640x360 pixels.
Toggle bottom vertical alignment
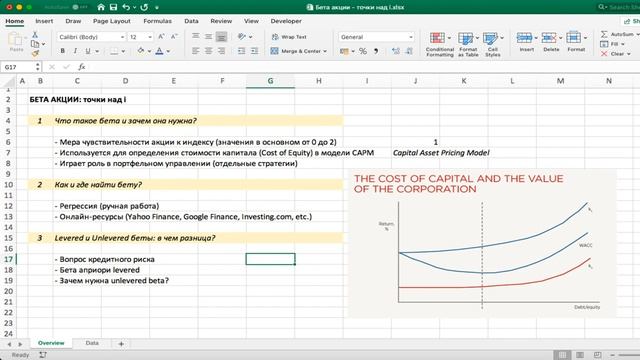click(221, 37)
